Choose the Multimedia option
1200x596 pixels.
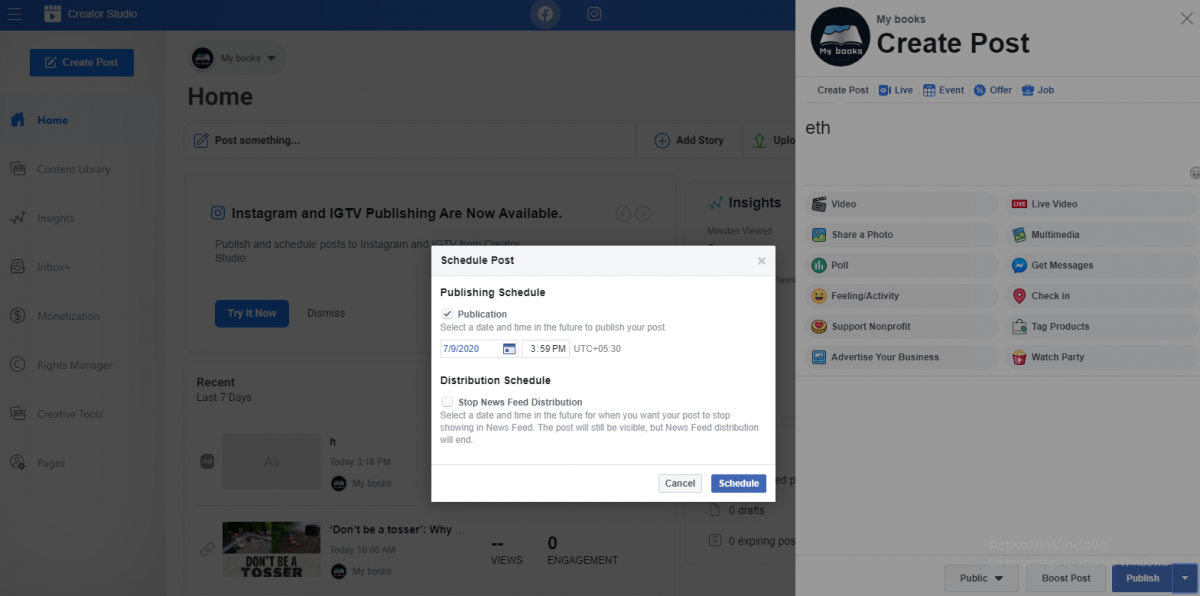[1100, 235]
